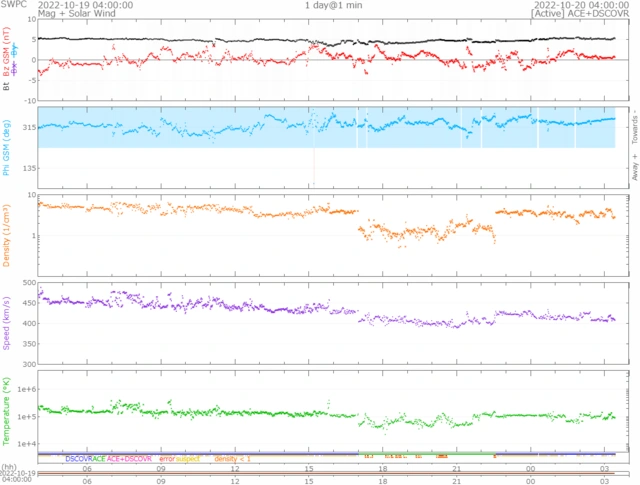Click the 21 hour mark on time axis
Image resolution: width=640 pixels, height=485 pixels.
[x=457, y=467]
